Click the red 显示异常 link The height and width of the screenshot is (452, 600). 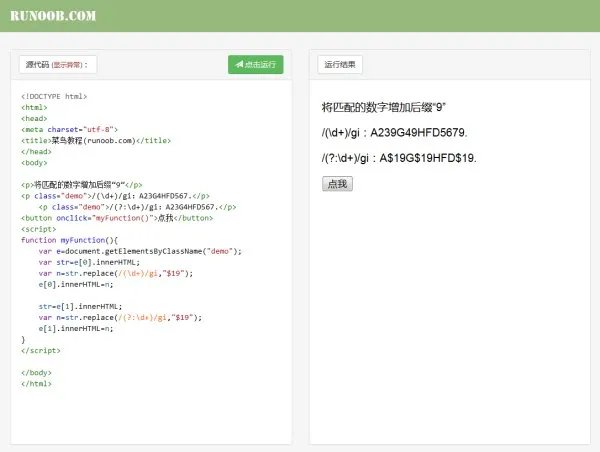point(67,65)
